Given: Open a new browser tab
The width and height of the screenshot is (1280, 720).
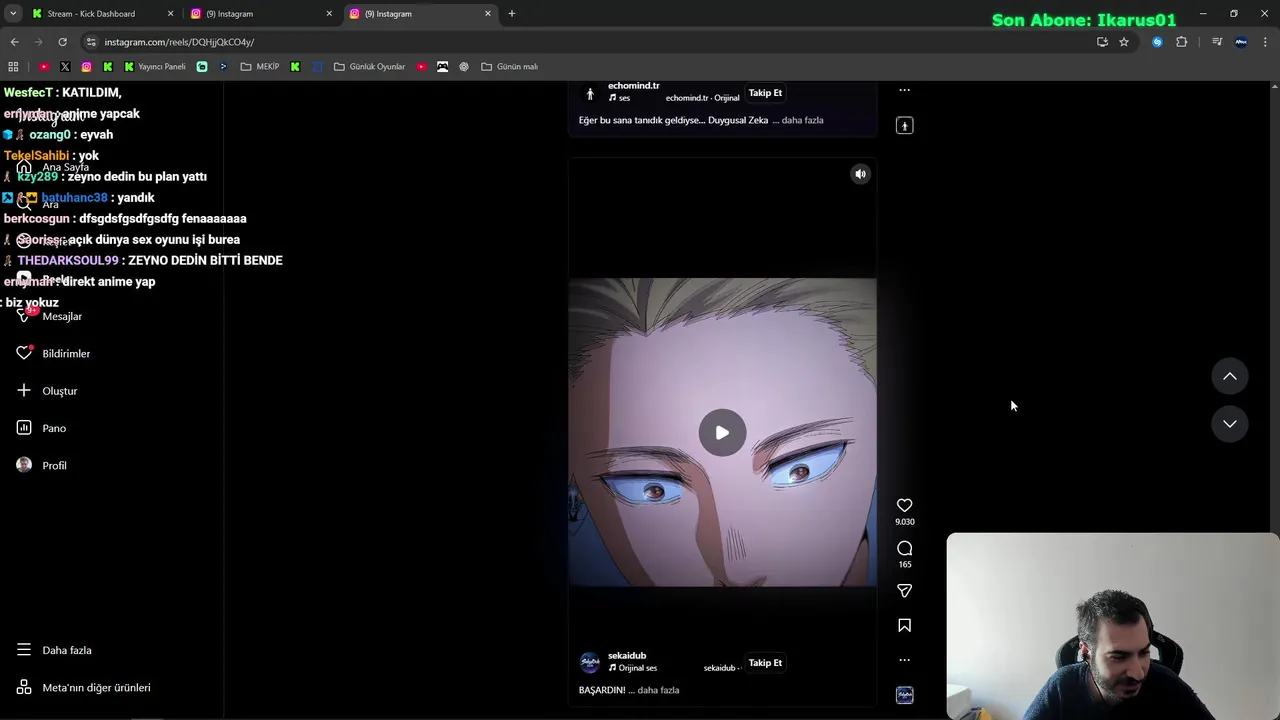Looking at the screenshot, I should click(512, 14).
